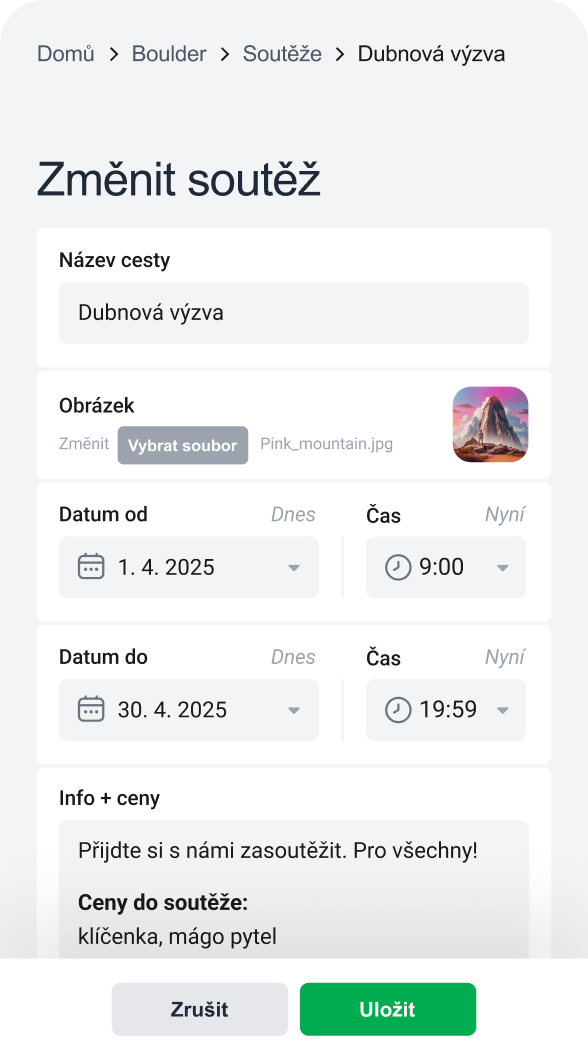588x1060 pixels.
Task: Open the 19:59 time dropdown arrow
Action: pyautogui.click(x=503, y=710)
